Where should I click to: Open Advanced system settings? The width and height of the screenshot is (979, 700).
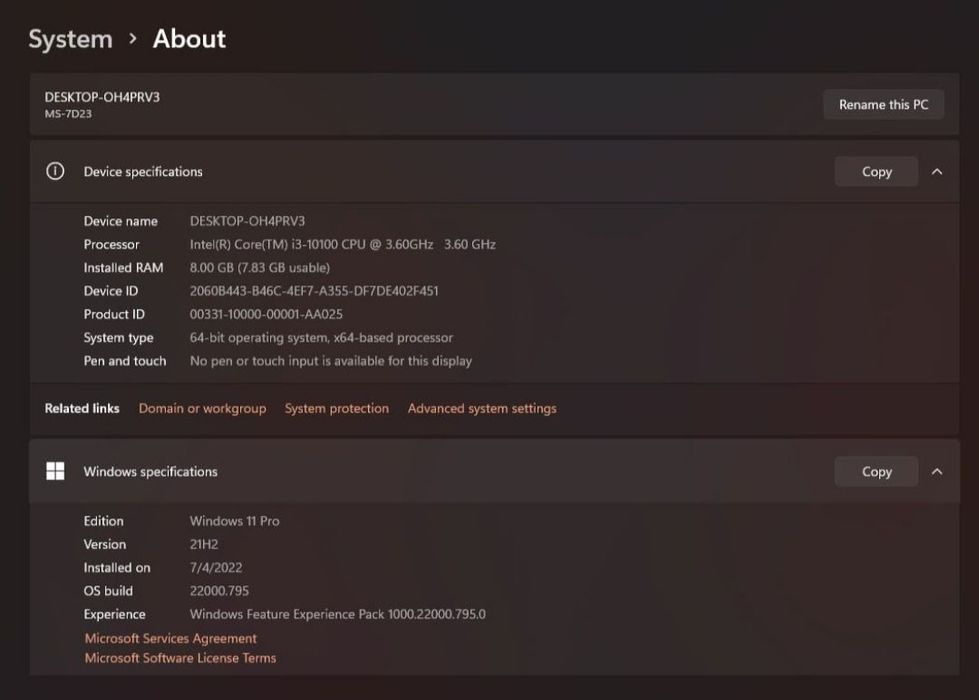point(482,408)
